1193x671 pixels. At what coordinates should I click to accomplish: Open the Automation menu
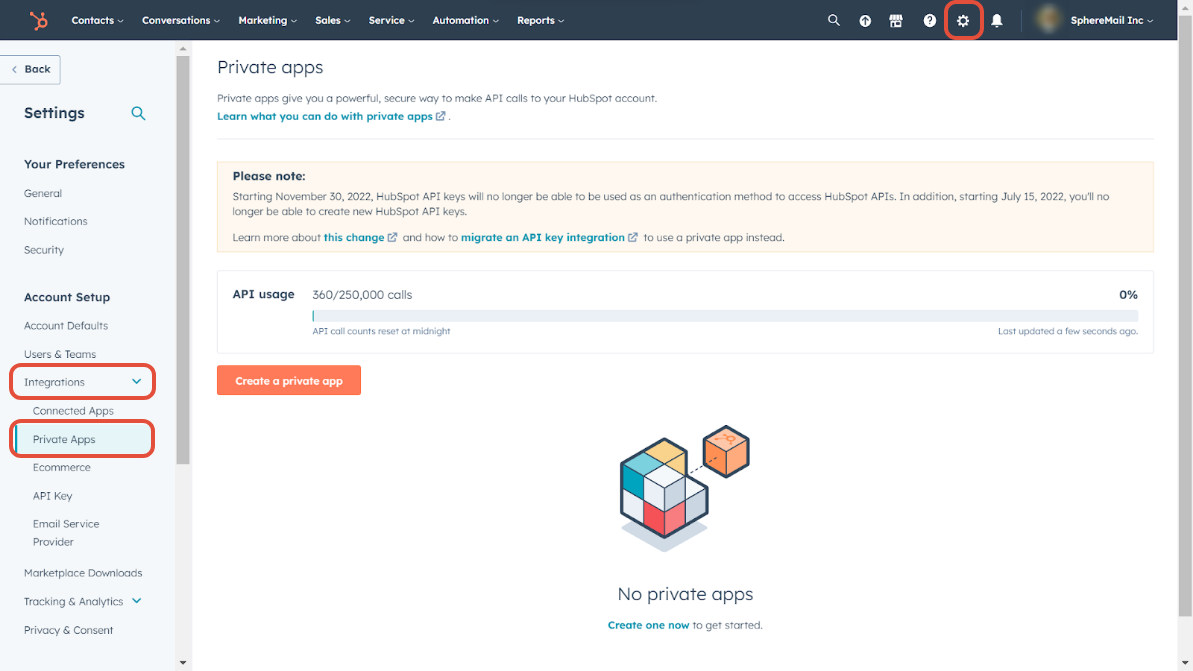coord(466,21)
